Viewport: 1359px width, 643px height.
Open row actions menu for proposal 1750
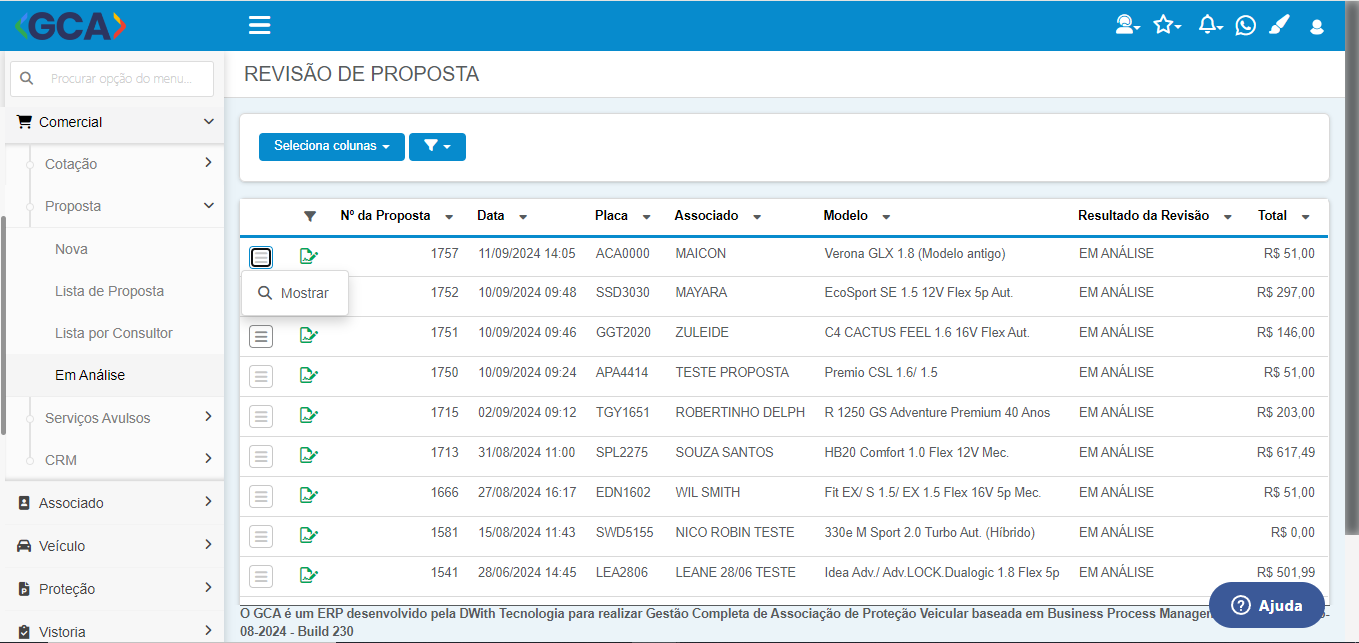pos(261,376)
